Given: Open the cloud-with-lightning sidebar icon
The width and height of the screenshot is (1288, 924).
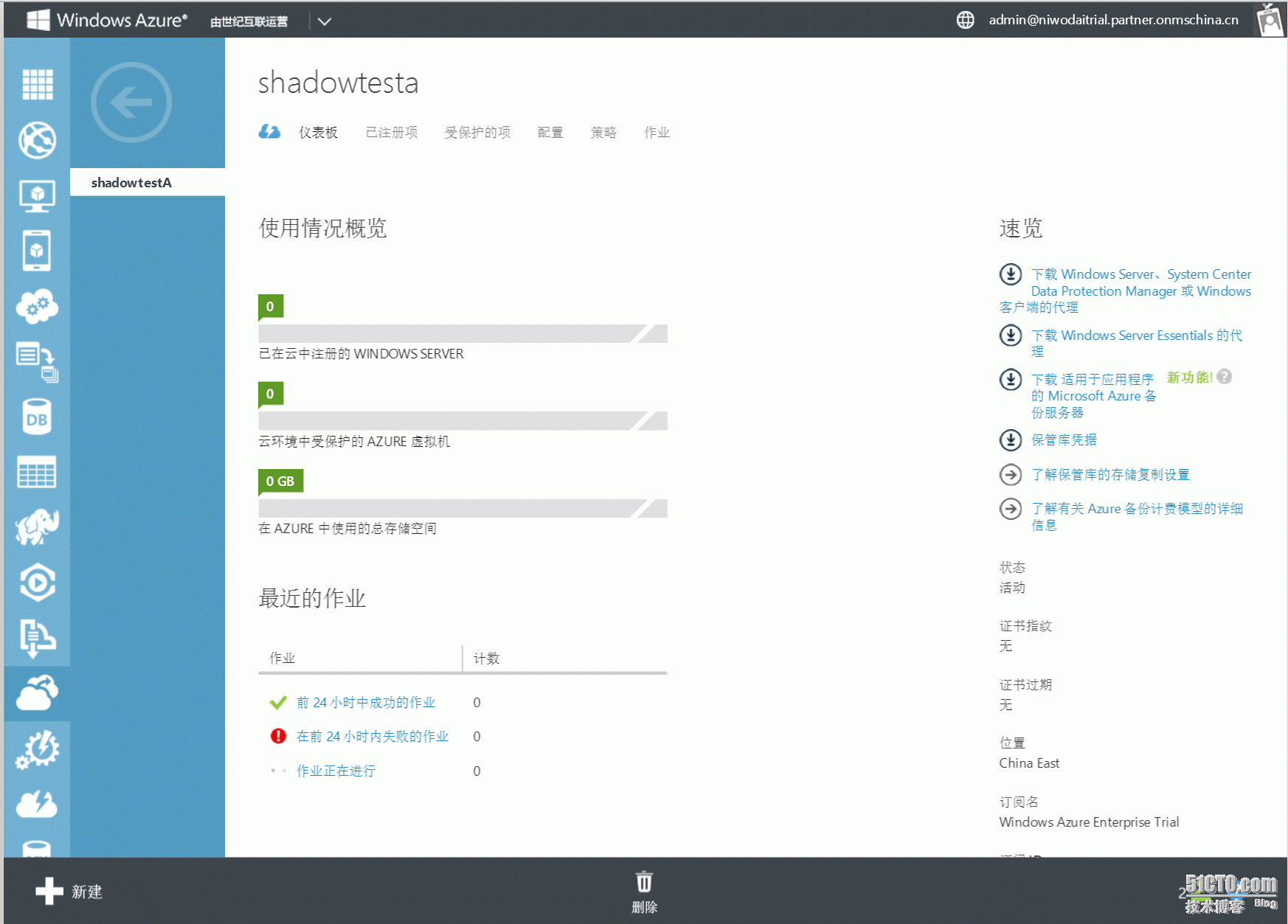Looking at the screenshot, I should pos(37,804).
